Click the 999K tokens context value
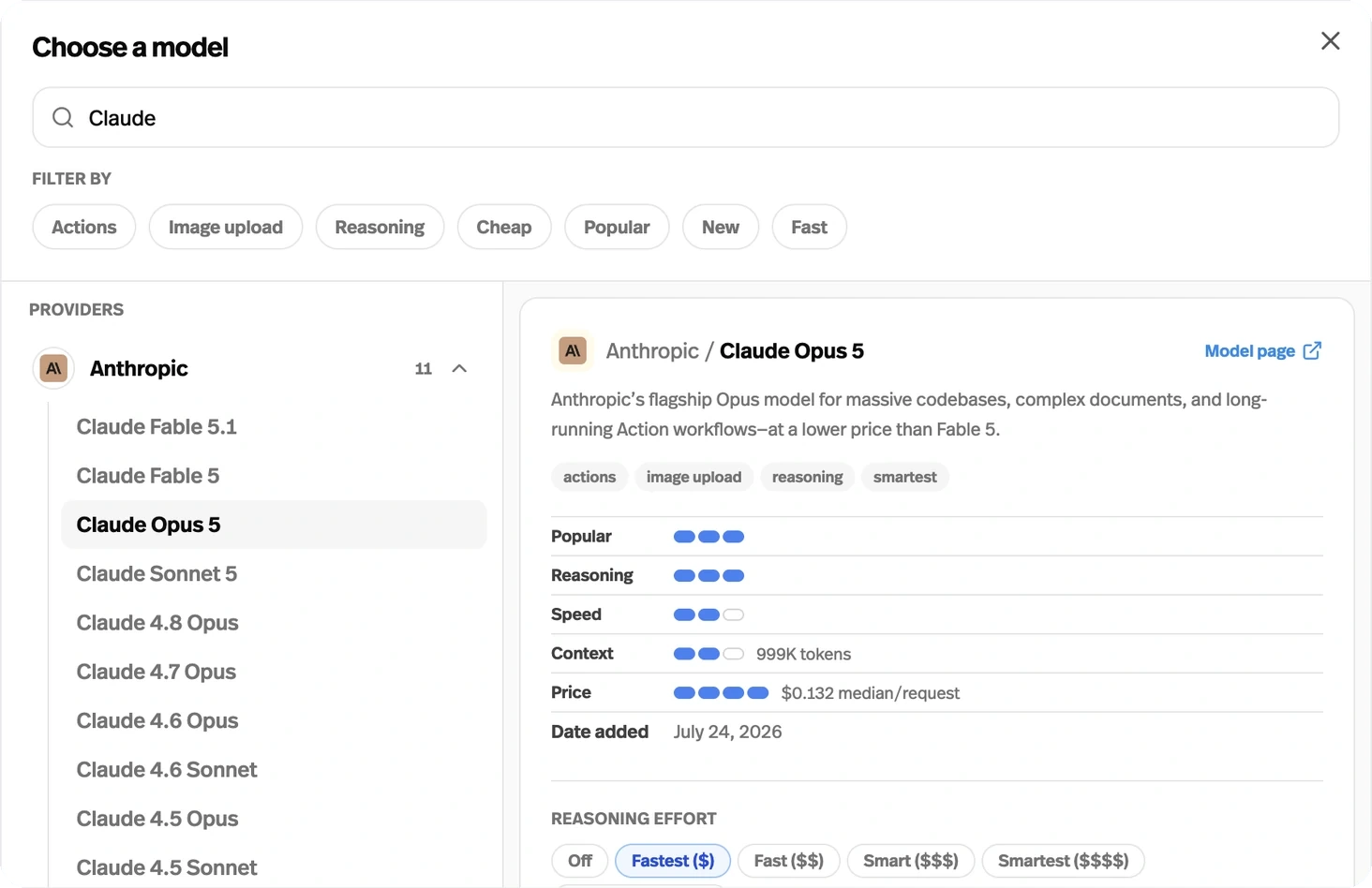The width and height of the screenshot is (1372, 888). [803, 654]
